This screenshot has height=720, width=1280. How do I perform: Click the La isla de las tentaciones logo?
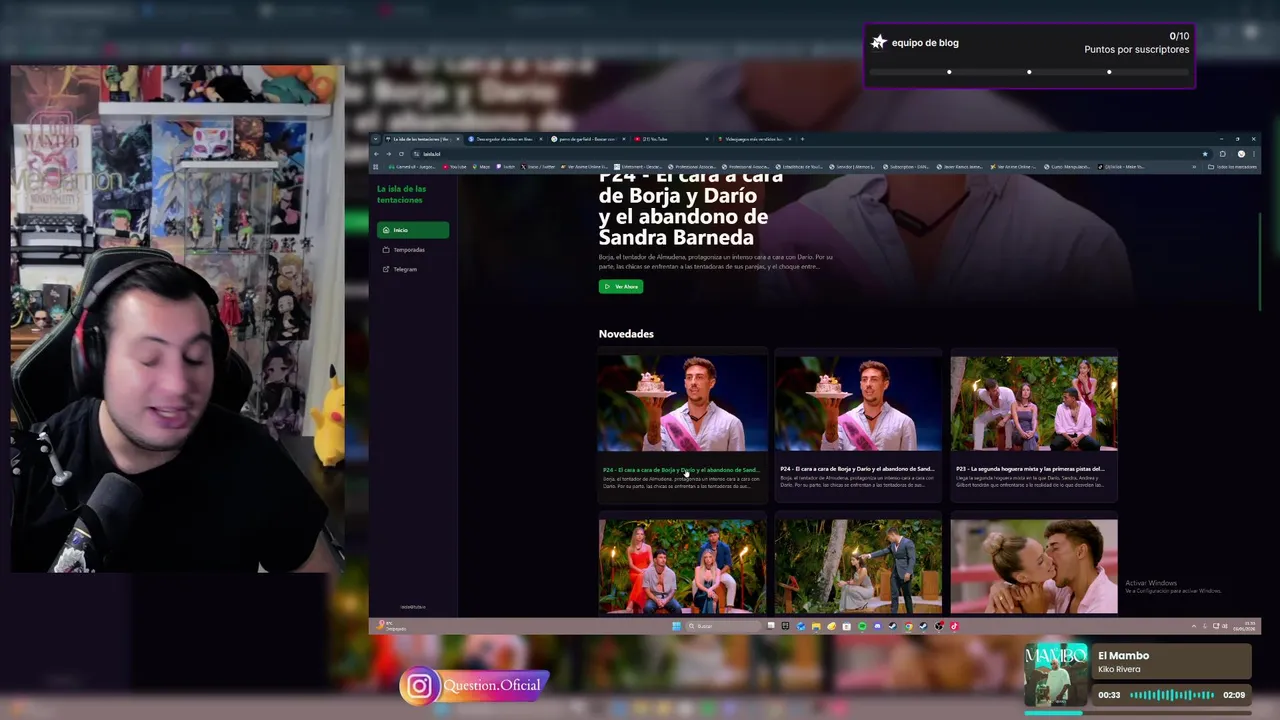(x=401, y=194)
